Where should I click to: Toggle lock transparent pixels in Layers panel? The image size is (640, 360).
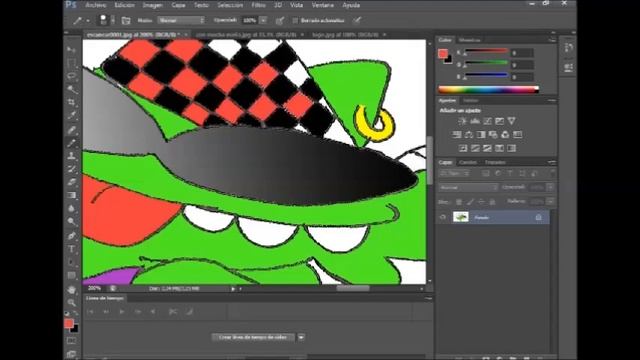459,201
